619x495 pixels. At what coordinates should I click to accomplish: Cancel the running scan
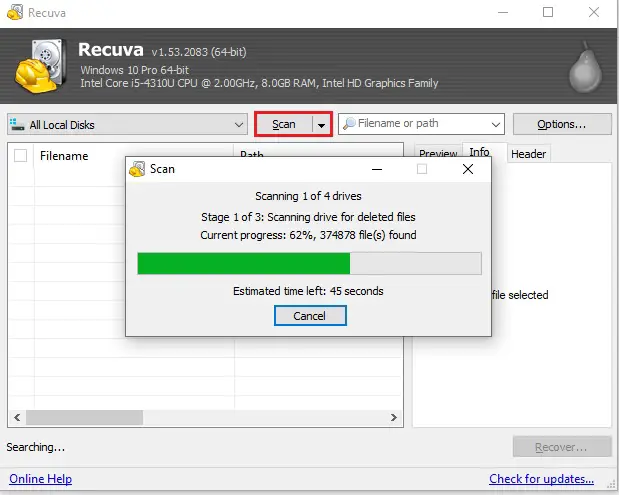point(310,315)
